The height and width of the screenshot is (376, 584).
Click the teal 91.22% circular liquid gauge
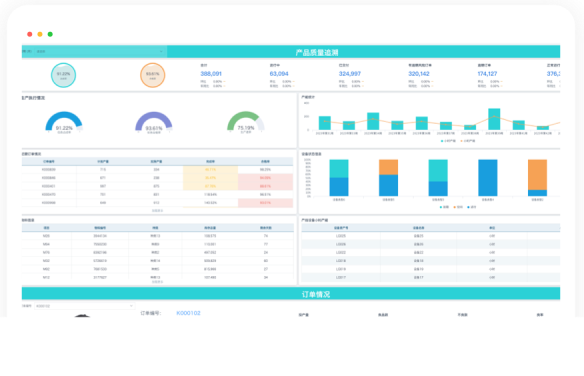pos(63,75)
